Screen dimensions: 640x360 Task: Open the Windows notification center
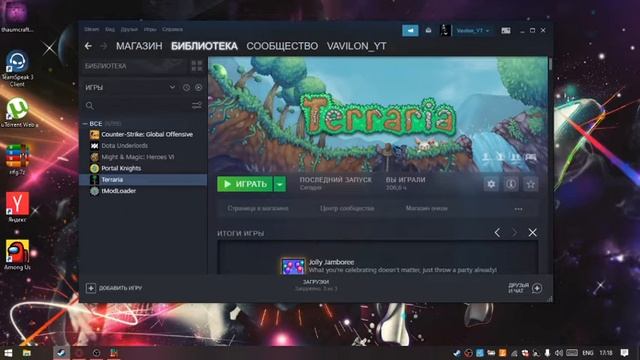tap(624, 353)
